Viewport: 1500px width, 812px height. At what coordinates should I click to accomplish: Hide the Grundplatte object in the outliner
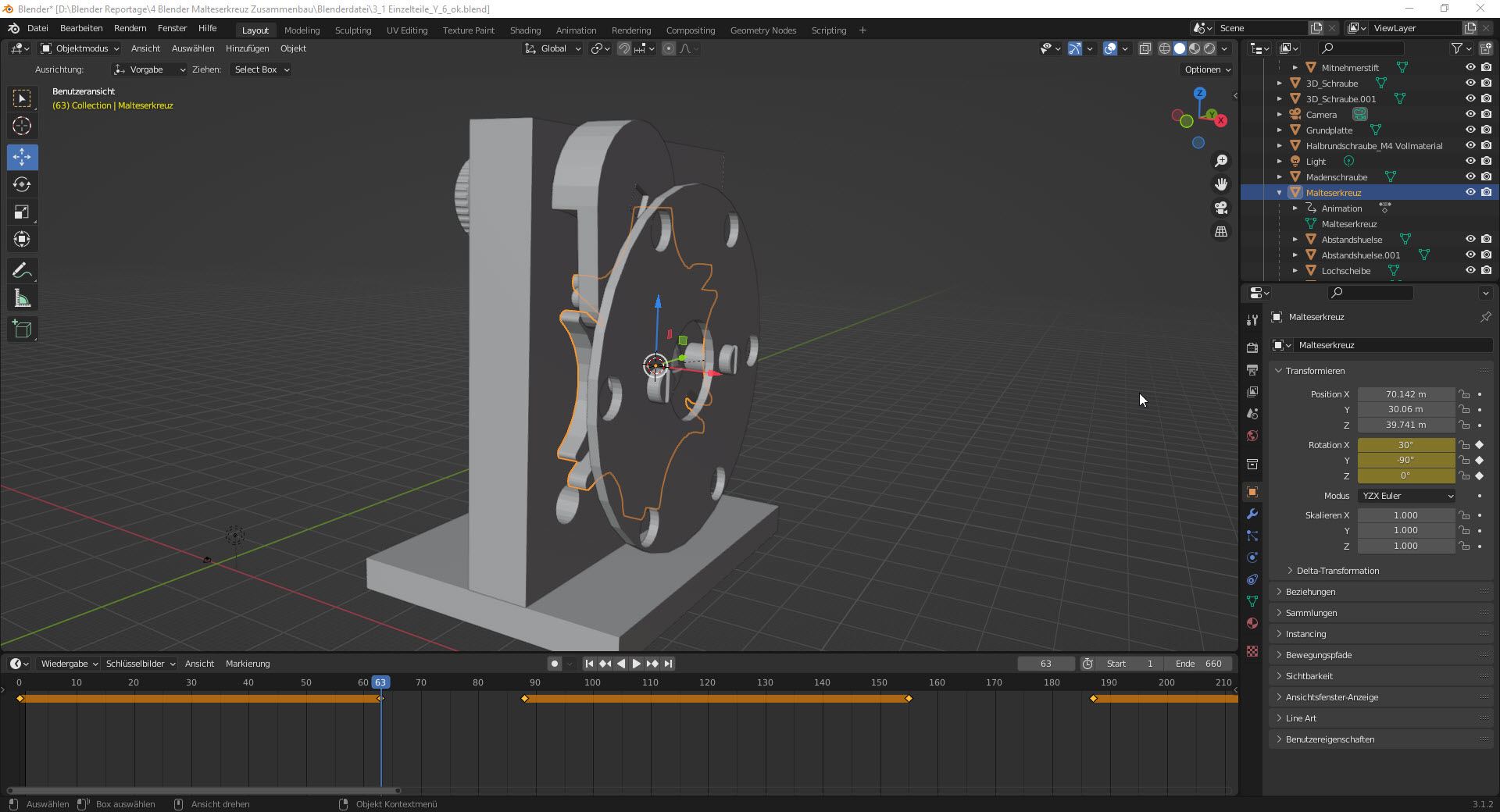1470,130
